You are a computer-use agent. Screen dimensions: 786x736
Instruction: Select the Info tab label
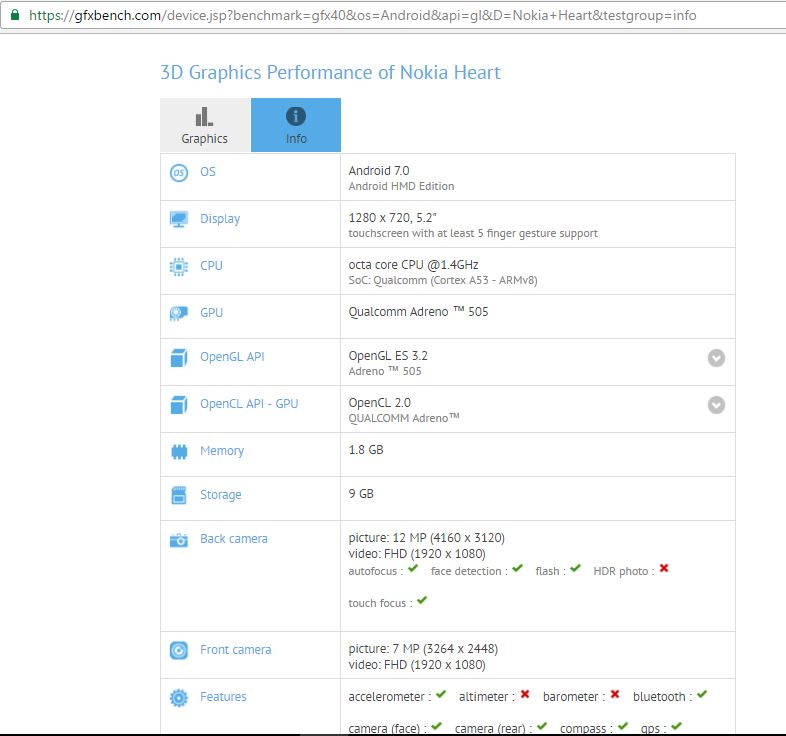[x=296, y=139]
